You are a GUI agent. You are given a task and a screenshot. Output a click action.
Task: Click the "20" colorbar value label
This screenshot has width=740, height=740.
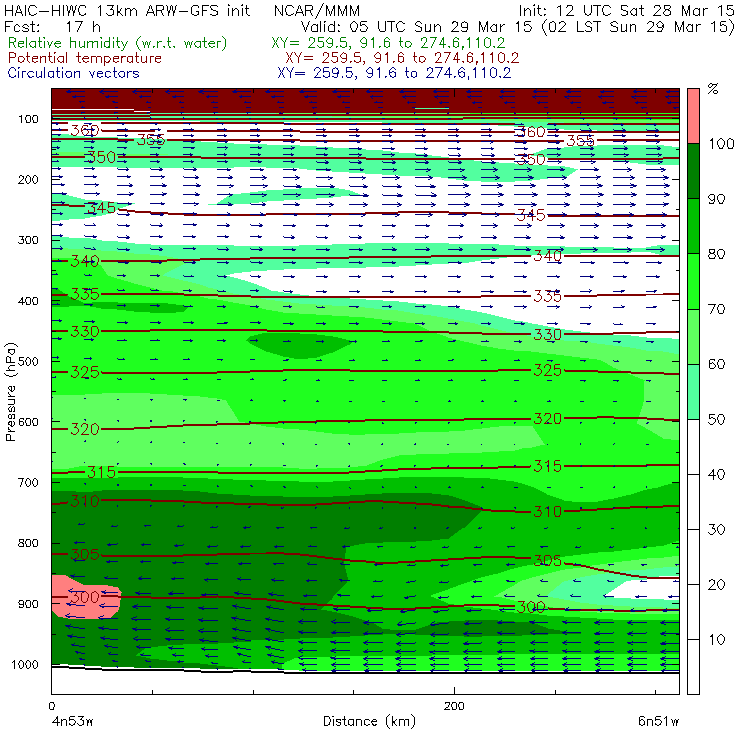tap(716, 584)
